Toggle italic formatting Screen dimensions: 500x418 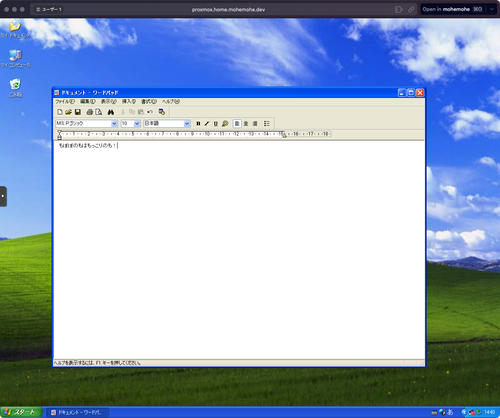tap(207, 124)
